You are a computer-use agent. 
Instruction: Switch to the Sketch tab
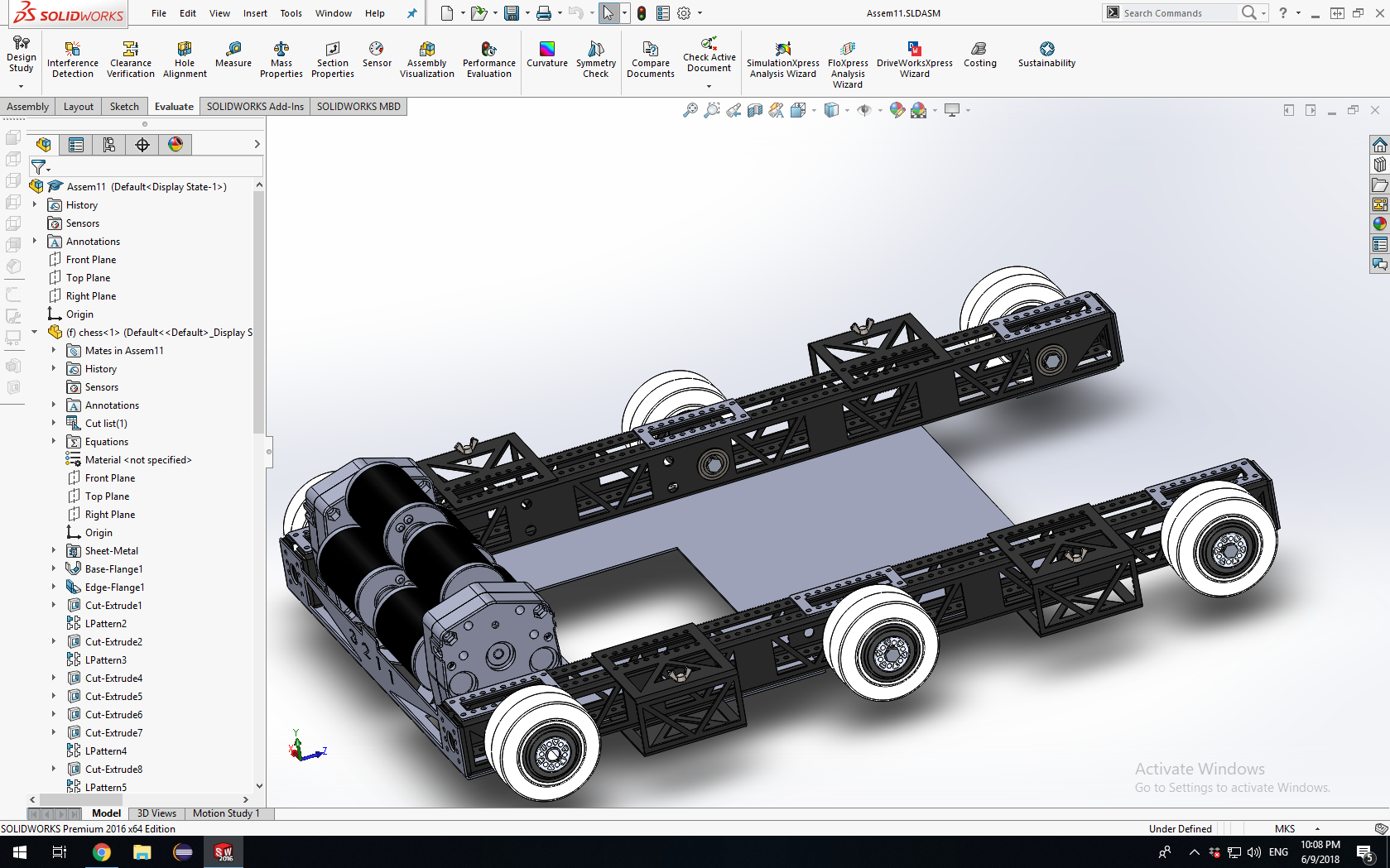point(124,107)
